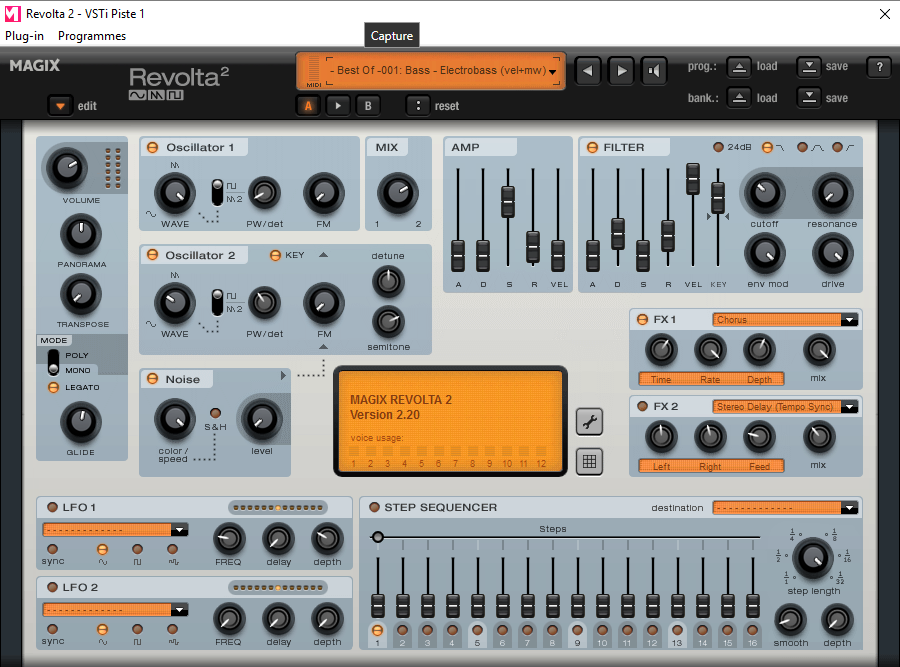Image resolution: width=900 pixels, height=667 pixels.
Task: Select preset slot B
Action: (x=368, y=106)
